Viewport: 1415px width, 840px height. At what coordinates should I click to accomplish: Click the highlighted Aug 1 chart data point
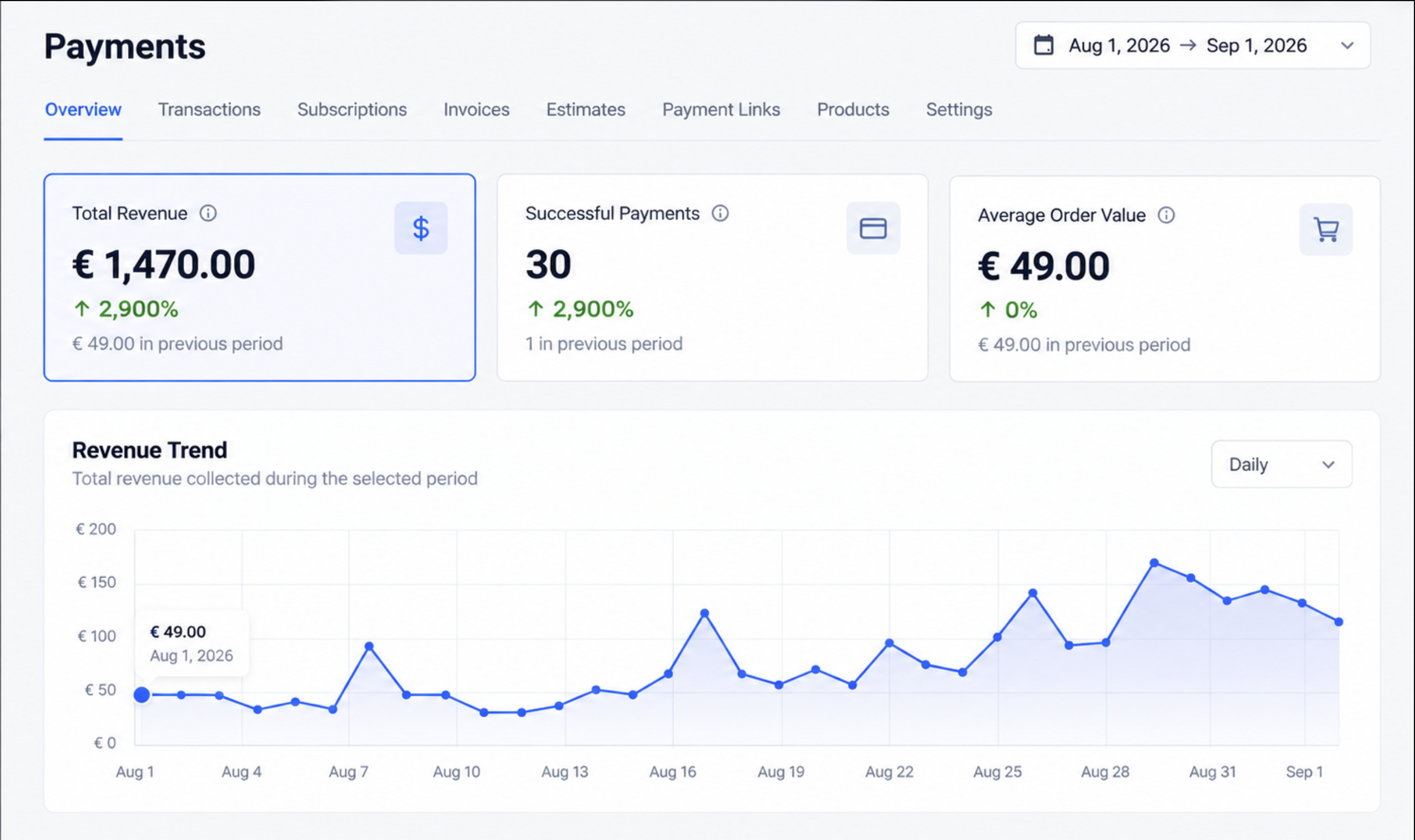coord(141,695)
